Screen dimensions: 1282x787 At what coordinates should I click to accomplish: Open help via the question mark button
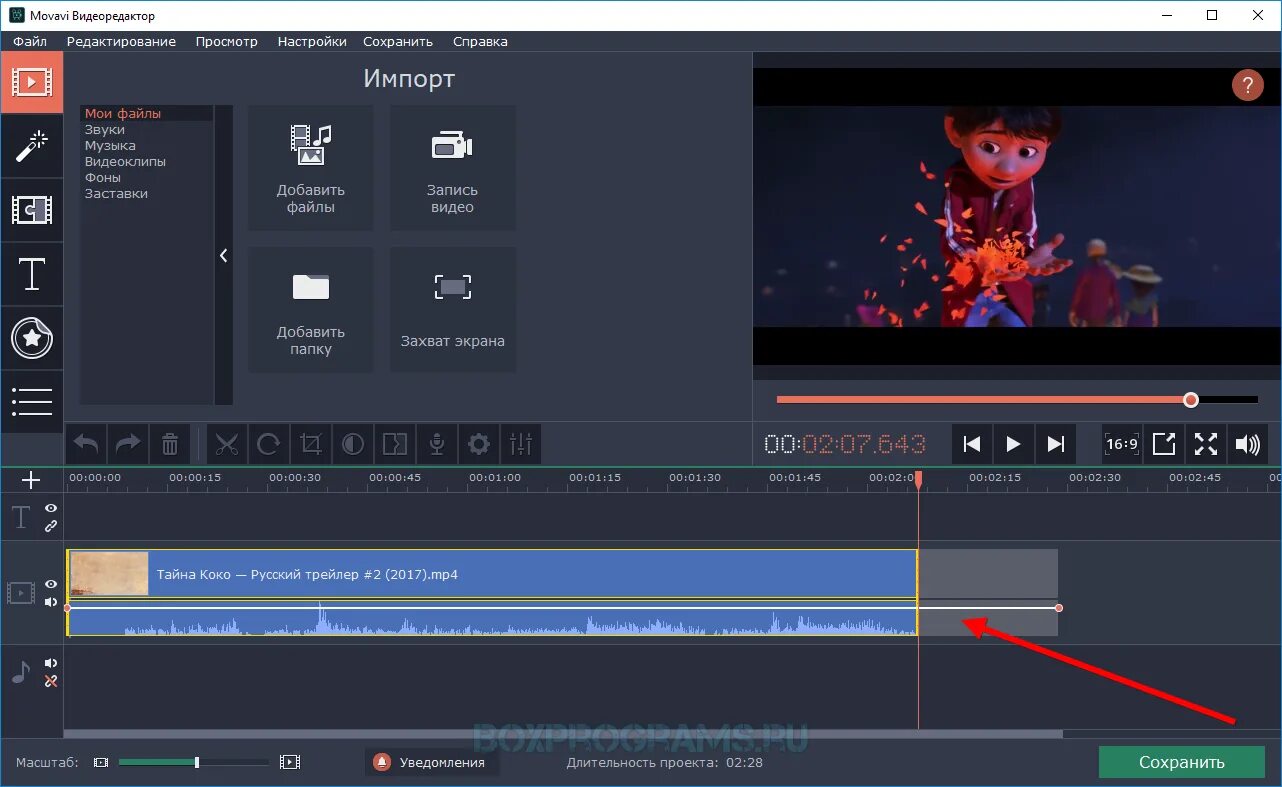[1247, 85]
